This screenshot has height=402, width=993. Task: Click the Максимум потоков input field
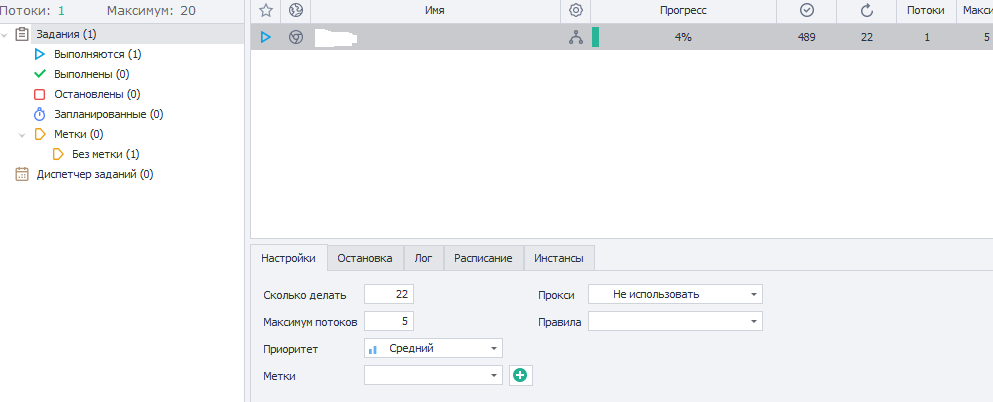pyautogui.click(x=389, y=322)
